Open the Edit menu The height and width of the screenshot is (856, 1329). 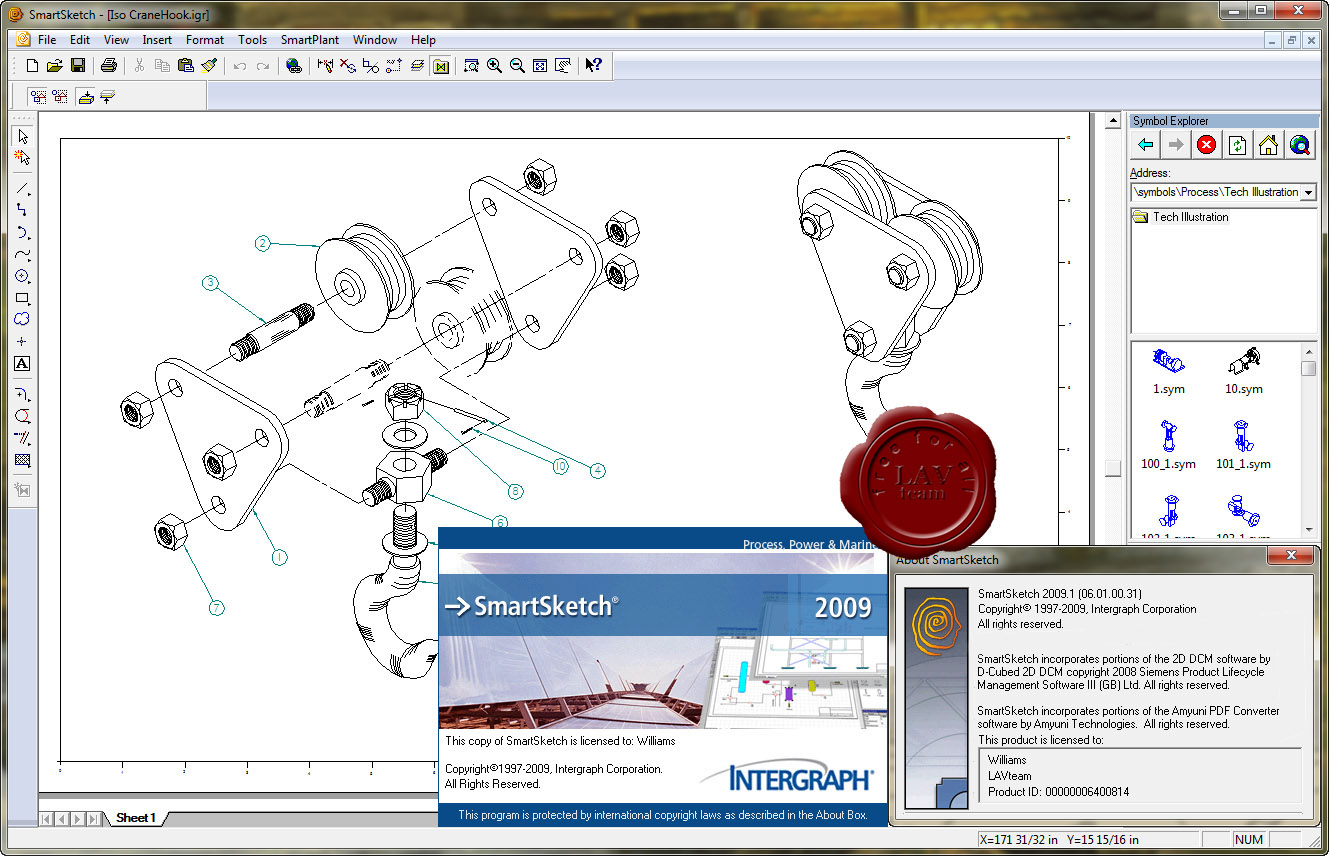(80, 40)
